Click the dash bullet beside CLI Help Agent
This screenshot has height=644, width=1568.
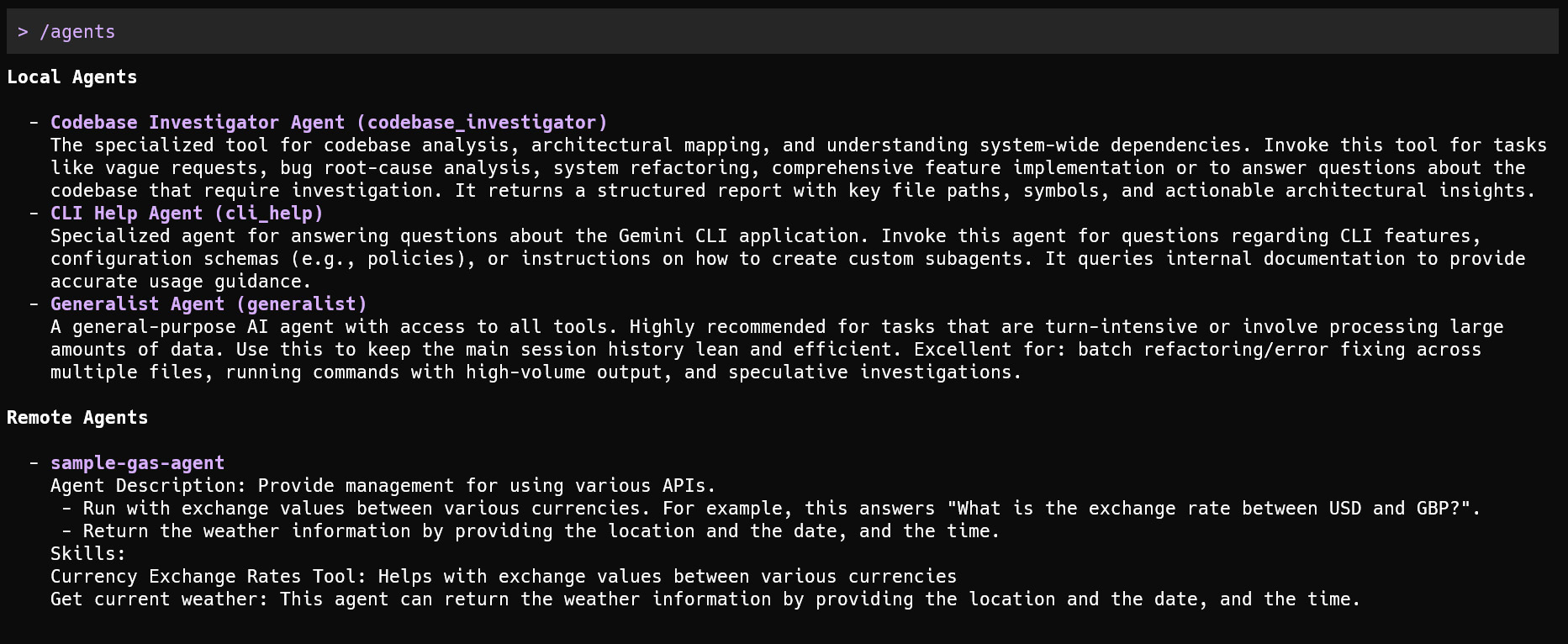click(x=34, y=214)
